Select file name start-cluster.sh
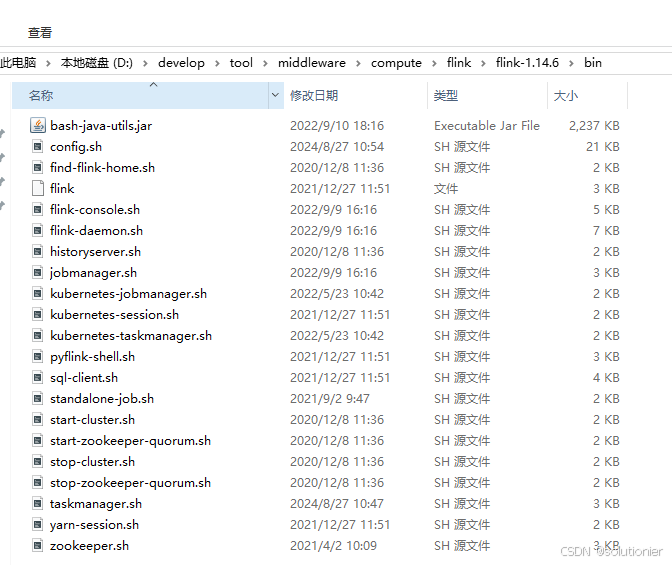 (93, 420)
